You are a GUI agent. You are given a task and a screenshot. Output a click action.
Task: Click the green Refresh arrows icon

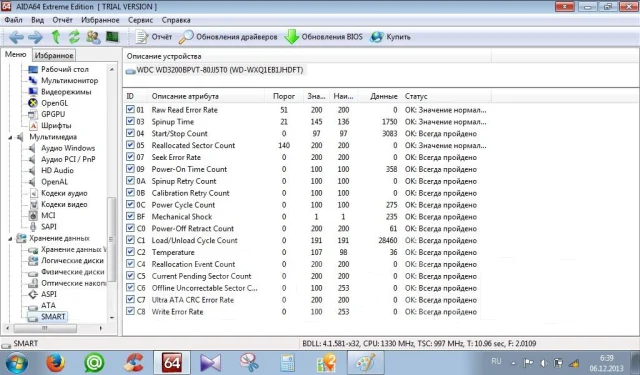coord(74,37)
